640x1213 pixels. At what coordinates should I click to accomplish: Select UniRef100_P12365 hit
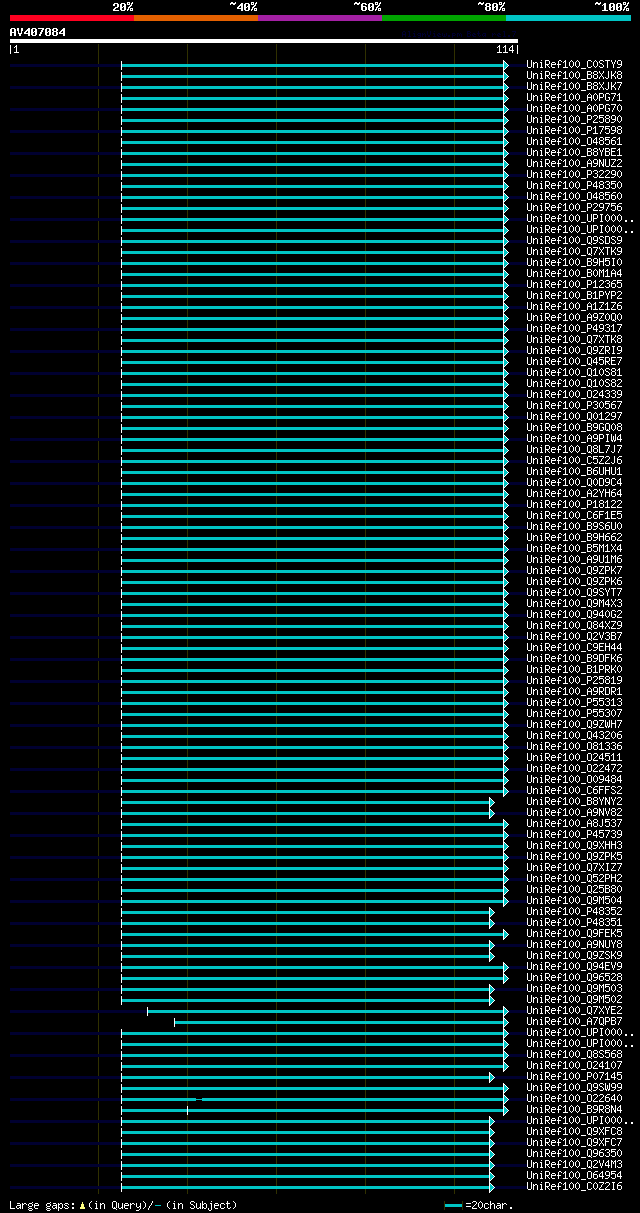pyautogui.click(x=574, y=284)
